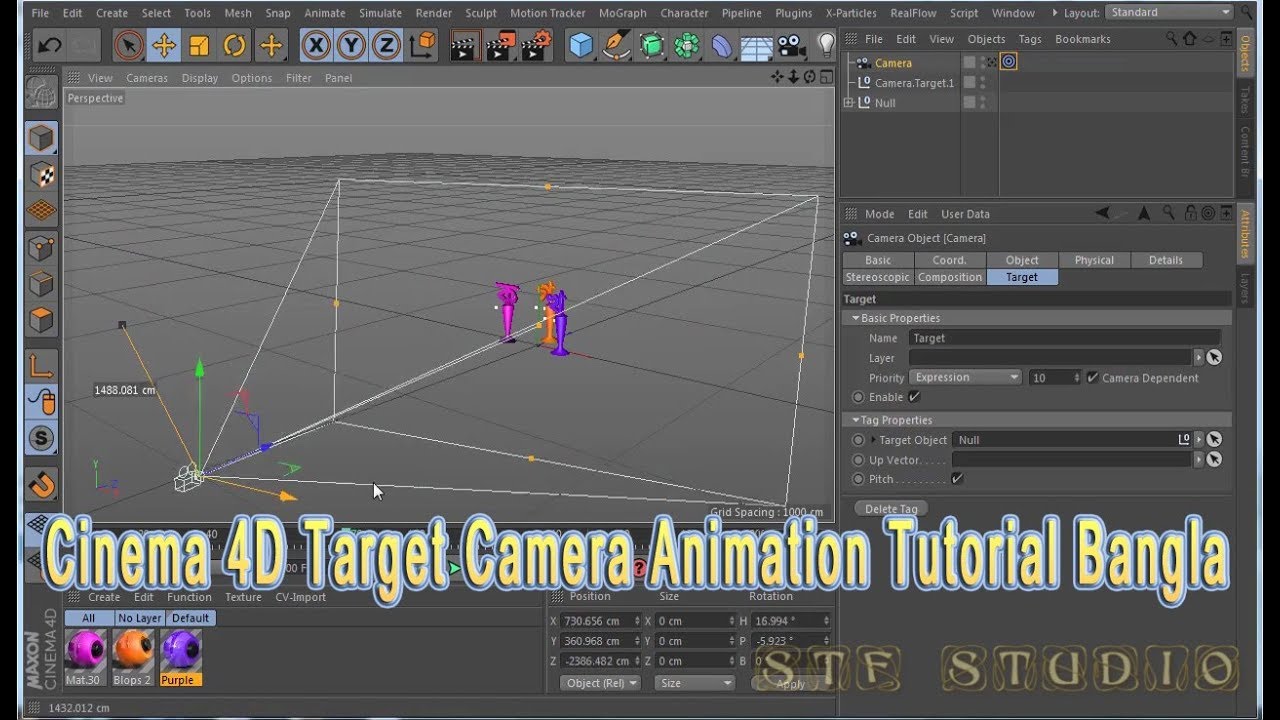Activate the Move tool
This screenshot has height=720, width=1280.
click(x=164, y=45)
